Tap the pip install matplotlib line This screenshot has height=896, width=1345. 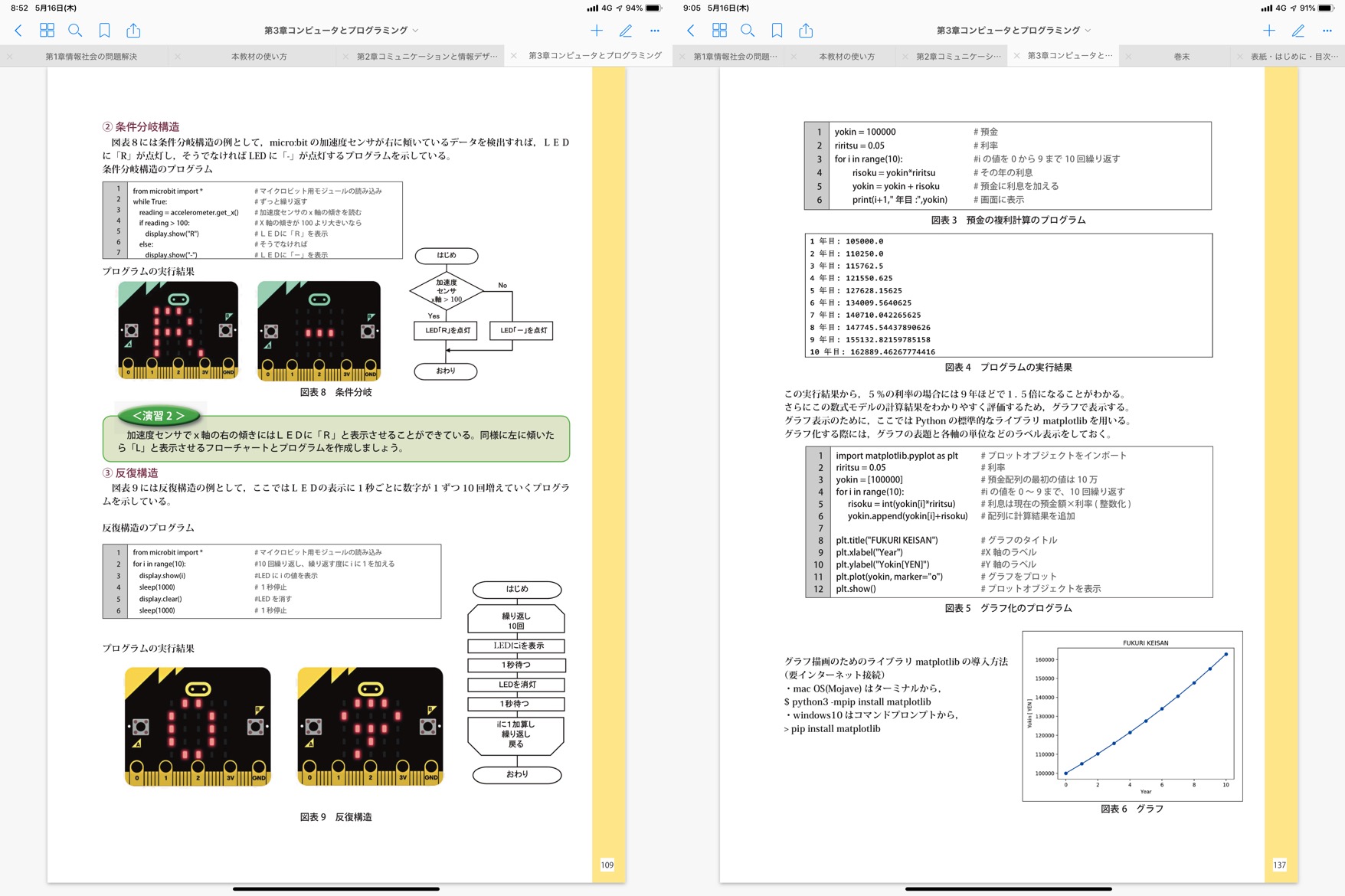(832, 729)
